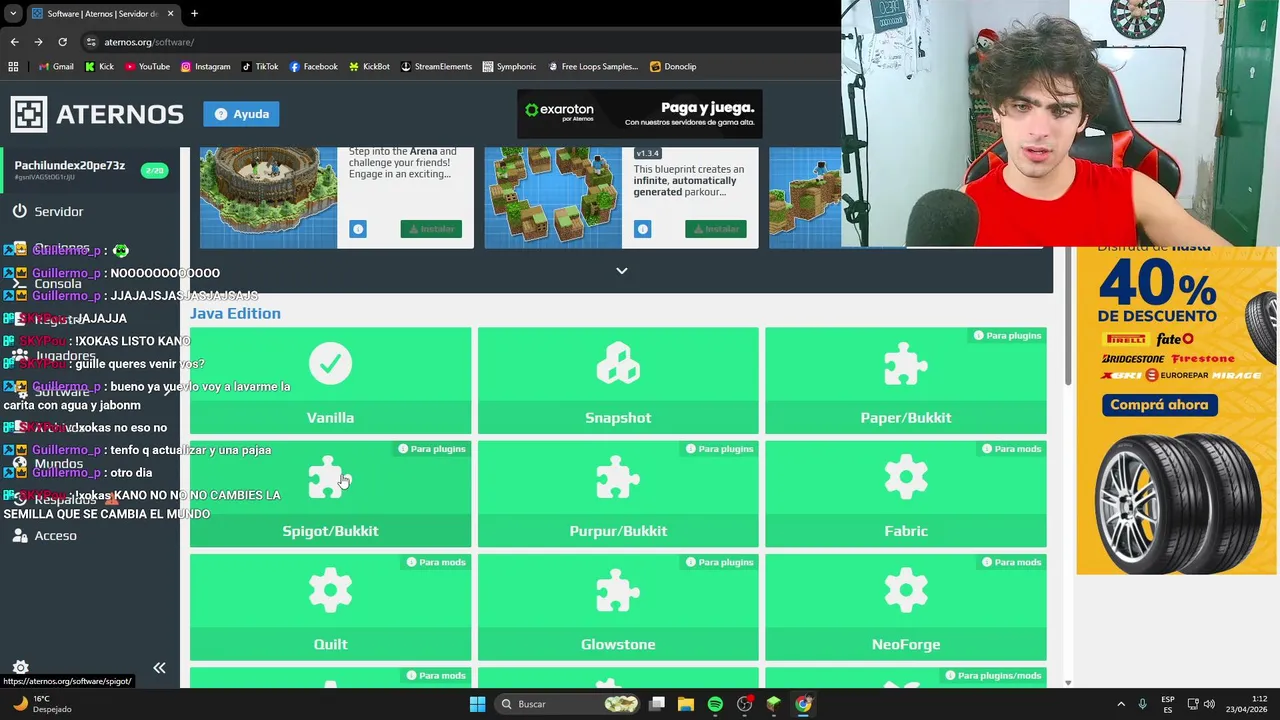Click Comprá ahora on tire ad
This screenshot has height=720, width=1280.
(x=1159, y=405)
